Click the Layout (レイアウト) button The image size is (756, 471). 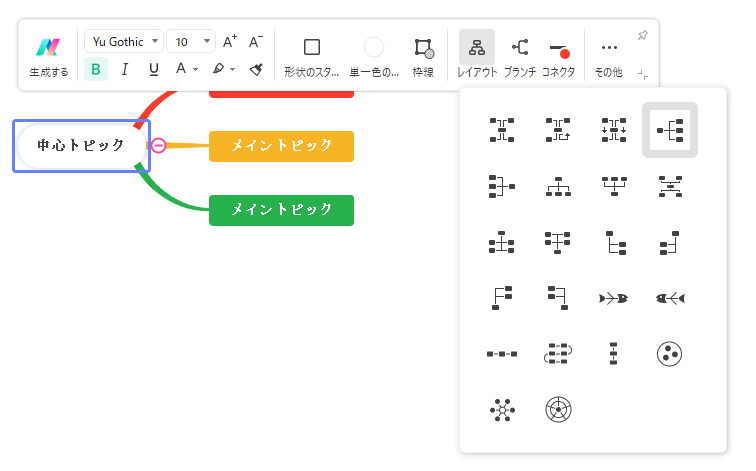pos(477,54)
